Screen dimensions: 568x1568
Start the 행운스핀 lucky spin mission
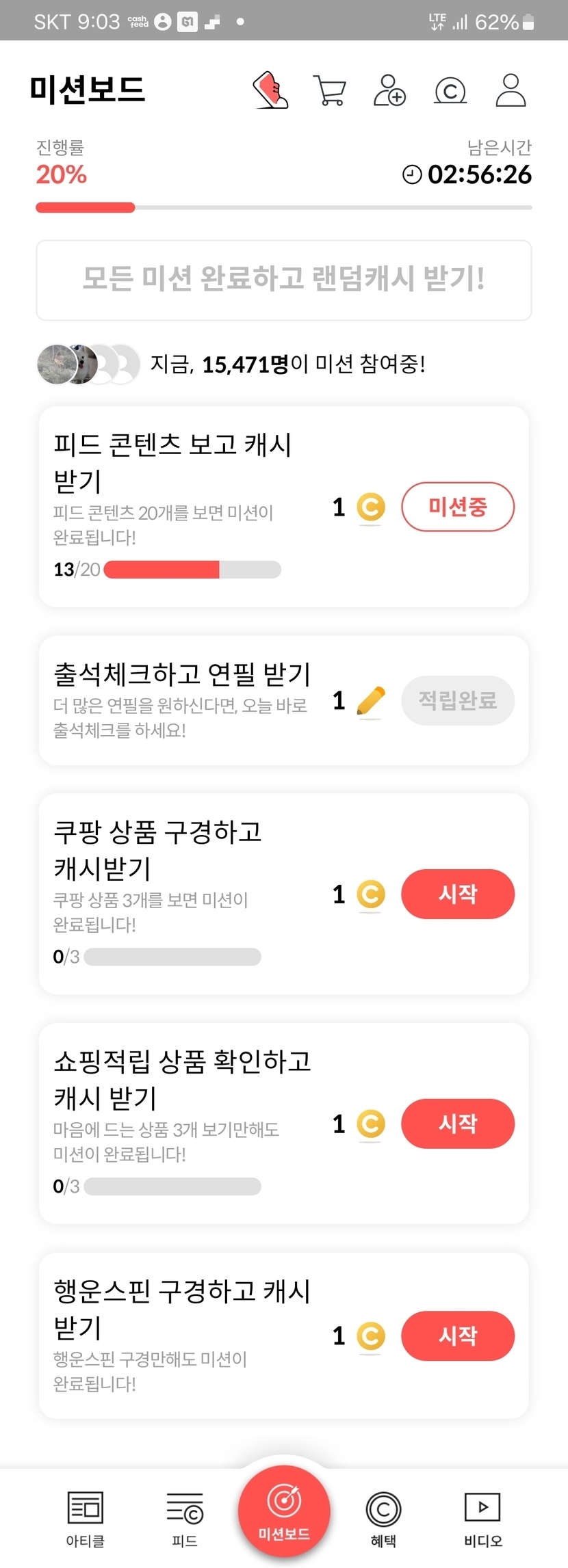pos(457,1336)
